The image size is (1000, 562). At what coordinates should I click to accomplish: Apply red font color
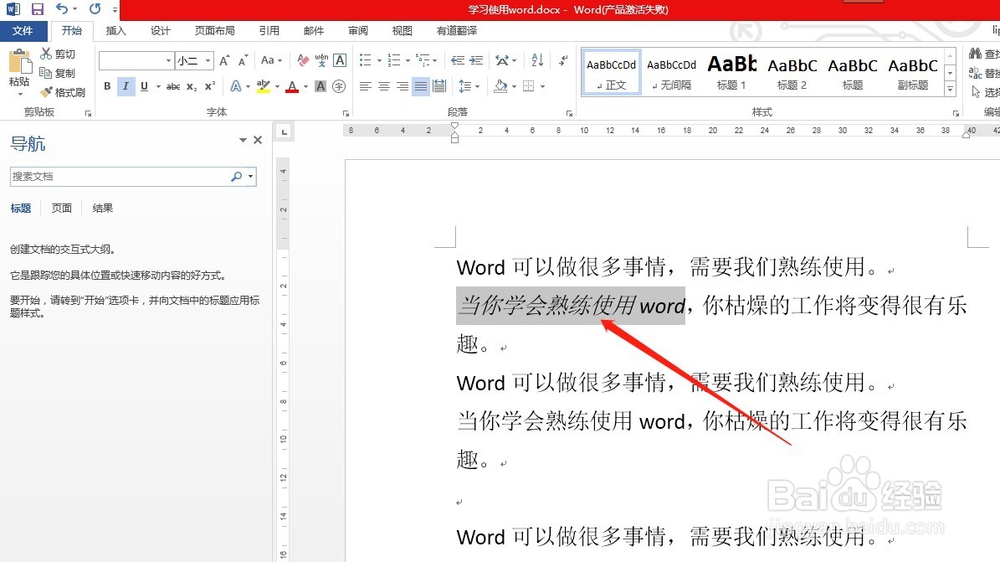tap(292, 86)
